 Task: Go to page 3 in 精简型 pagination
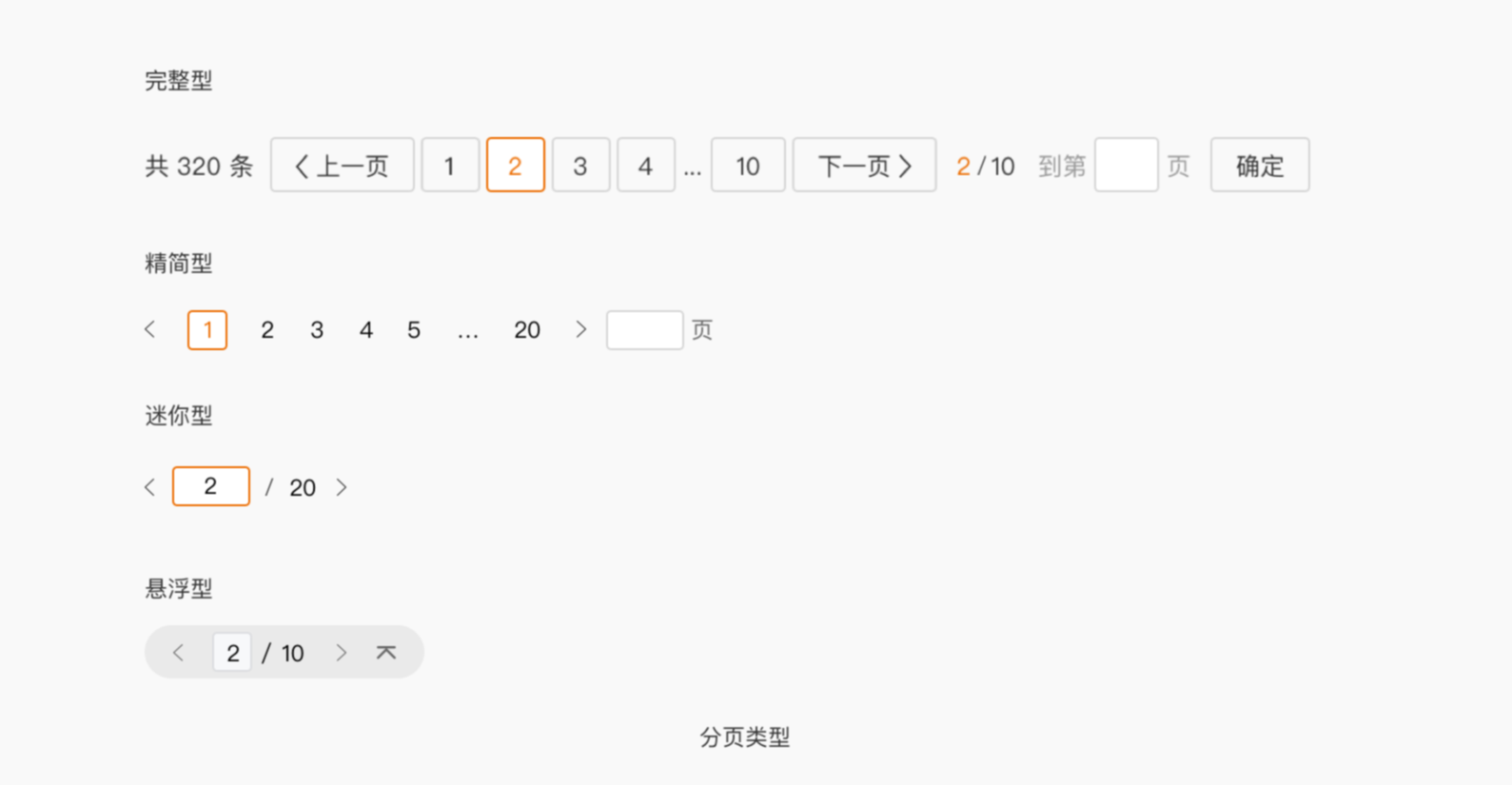(x=317, y=330)
